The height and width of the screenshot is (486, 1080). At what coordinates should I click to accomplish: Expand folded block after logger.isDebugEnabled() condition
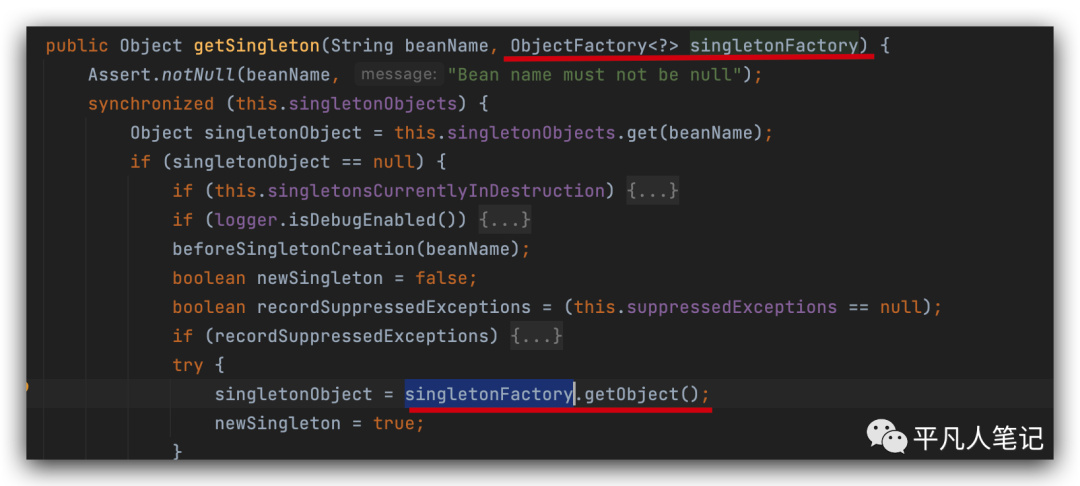point(504,219)
